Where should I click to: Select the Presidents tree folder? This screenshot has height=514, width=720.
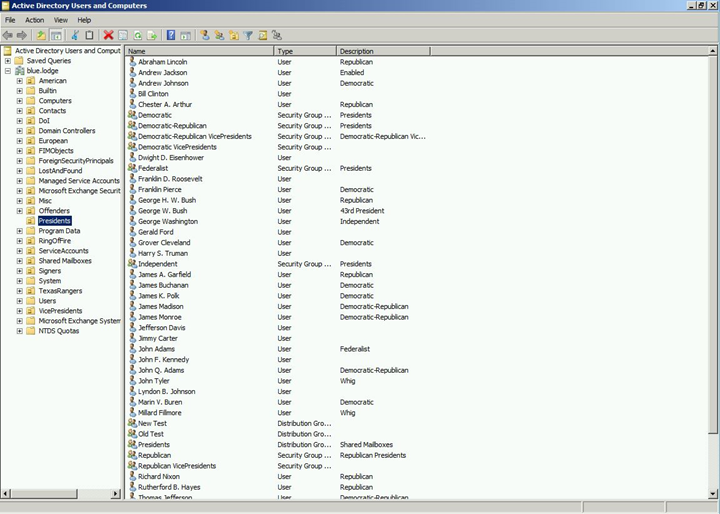[x=54, y=221]
